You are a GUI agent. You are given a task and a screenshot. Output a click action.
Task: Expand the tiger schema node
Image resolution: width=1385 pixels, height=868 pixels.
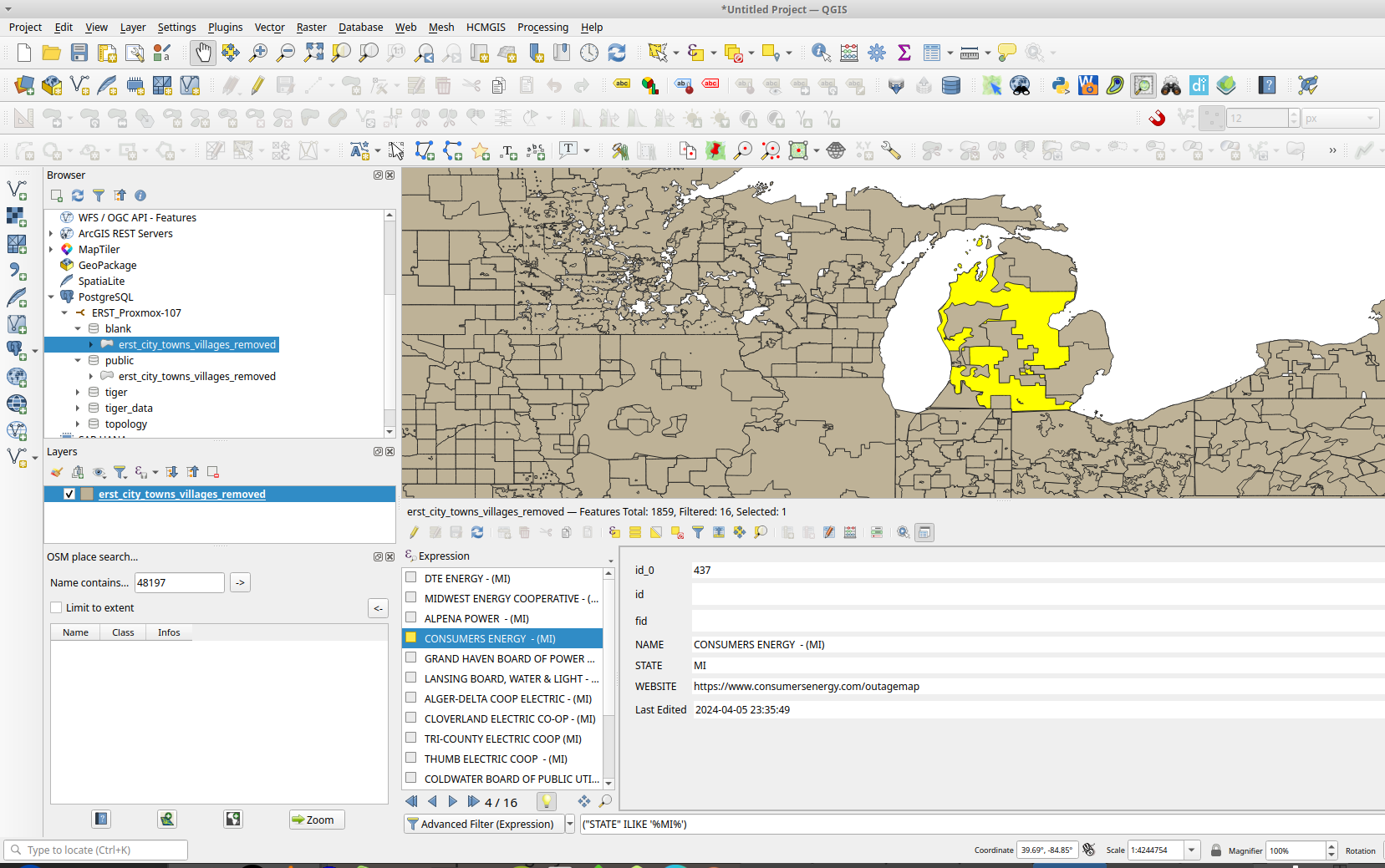[78, 393]
